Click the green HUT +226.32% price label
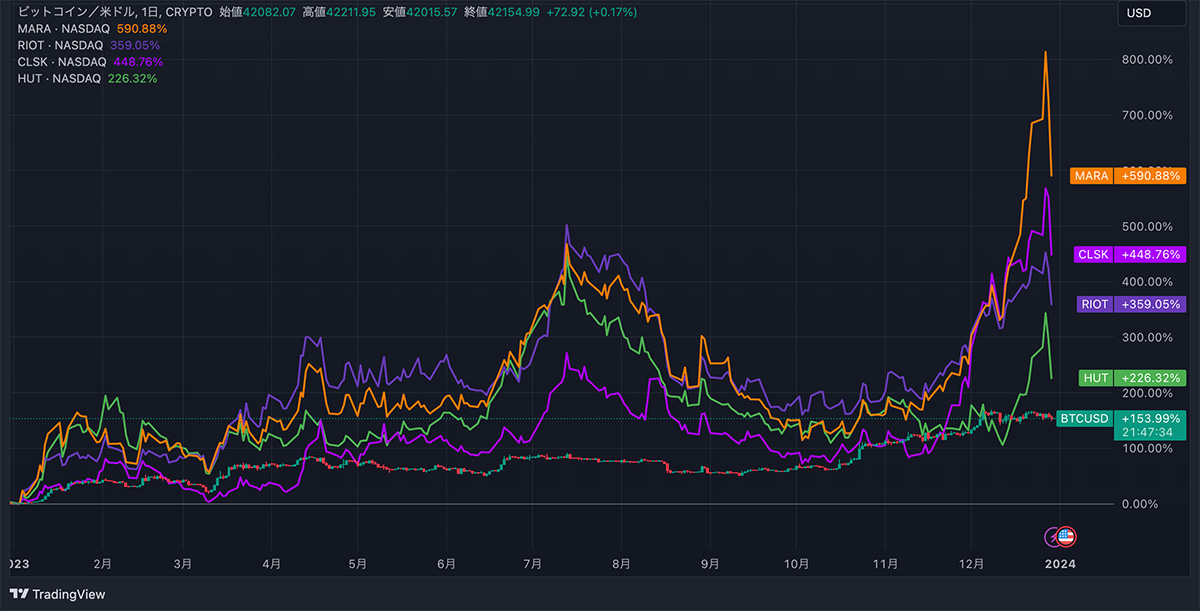 click(x=1132, y=378)
